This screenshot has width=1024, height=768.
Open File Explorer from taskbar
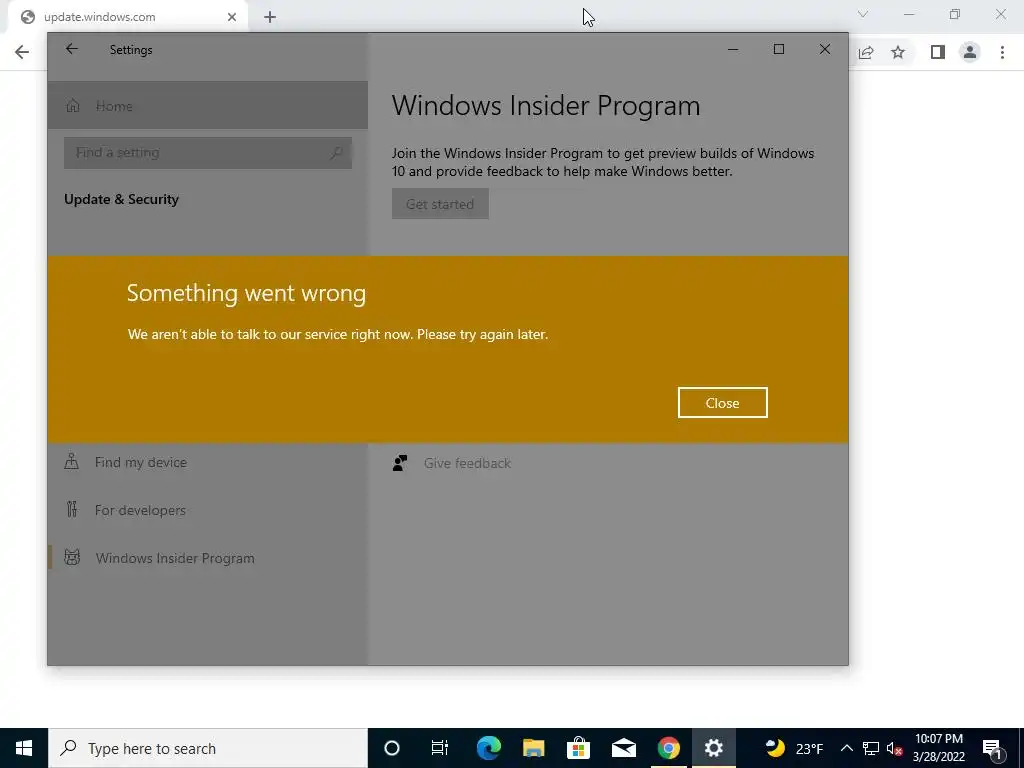click(534, 748)
